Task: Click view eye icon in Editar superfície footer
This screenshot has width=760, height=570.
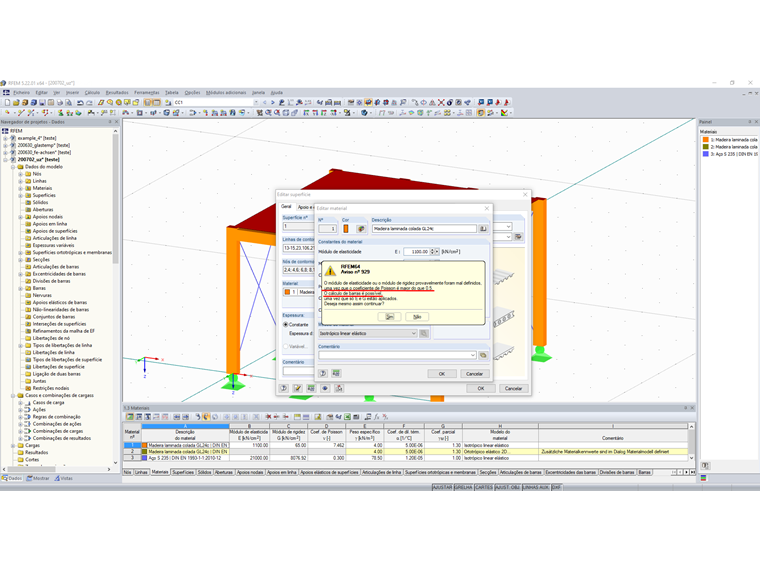Action: click(x=325, y=388)
